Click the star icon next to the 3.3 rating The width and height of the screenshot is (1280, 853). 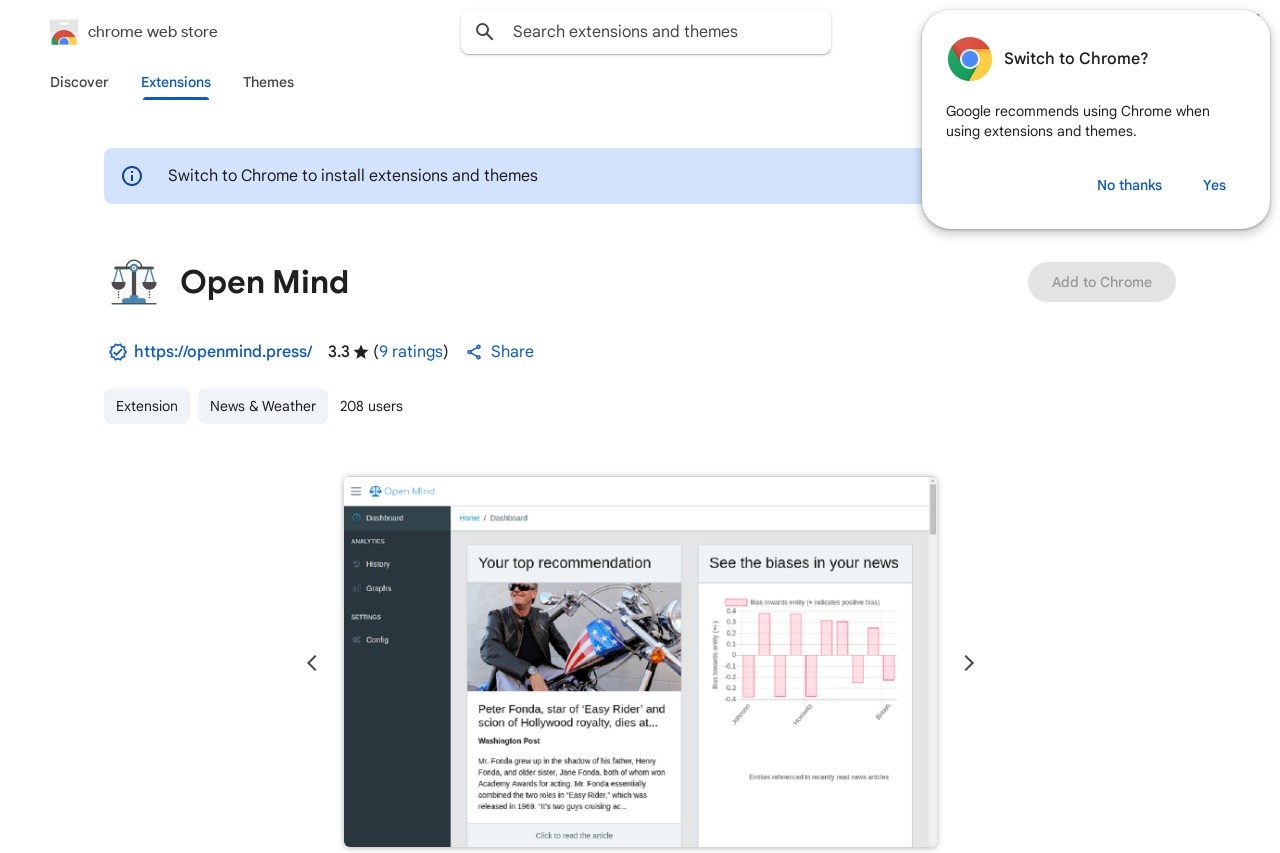[361, 352]
